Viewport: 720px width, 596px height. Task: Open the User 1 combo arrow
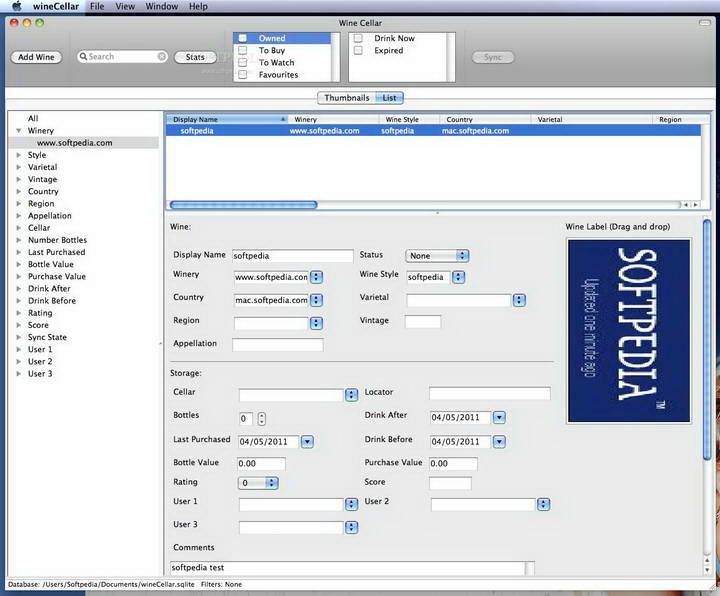click(x=351, y=504)
